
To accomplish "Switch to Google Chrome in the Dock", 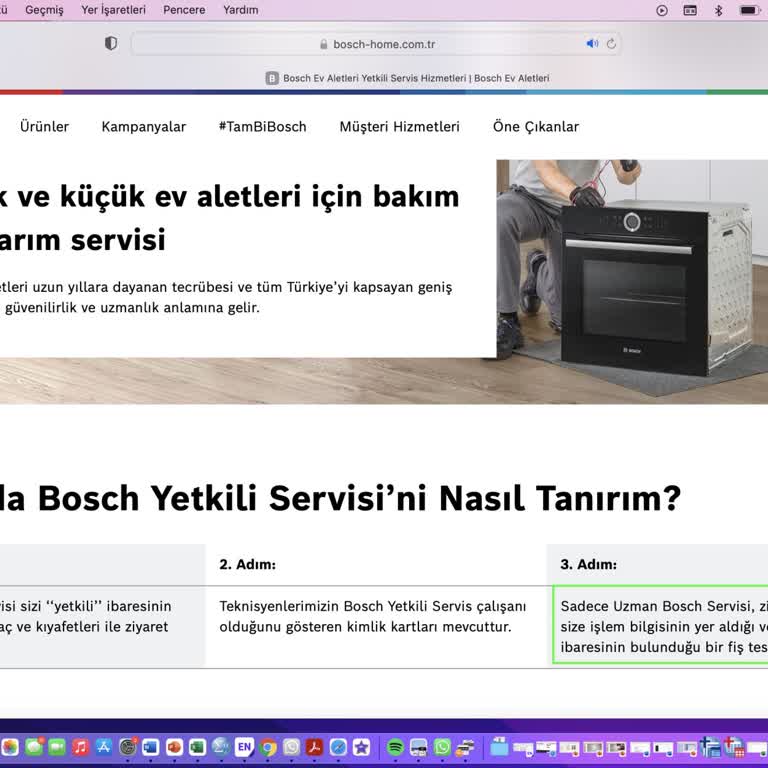I will click(268, 747).
